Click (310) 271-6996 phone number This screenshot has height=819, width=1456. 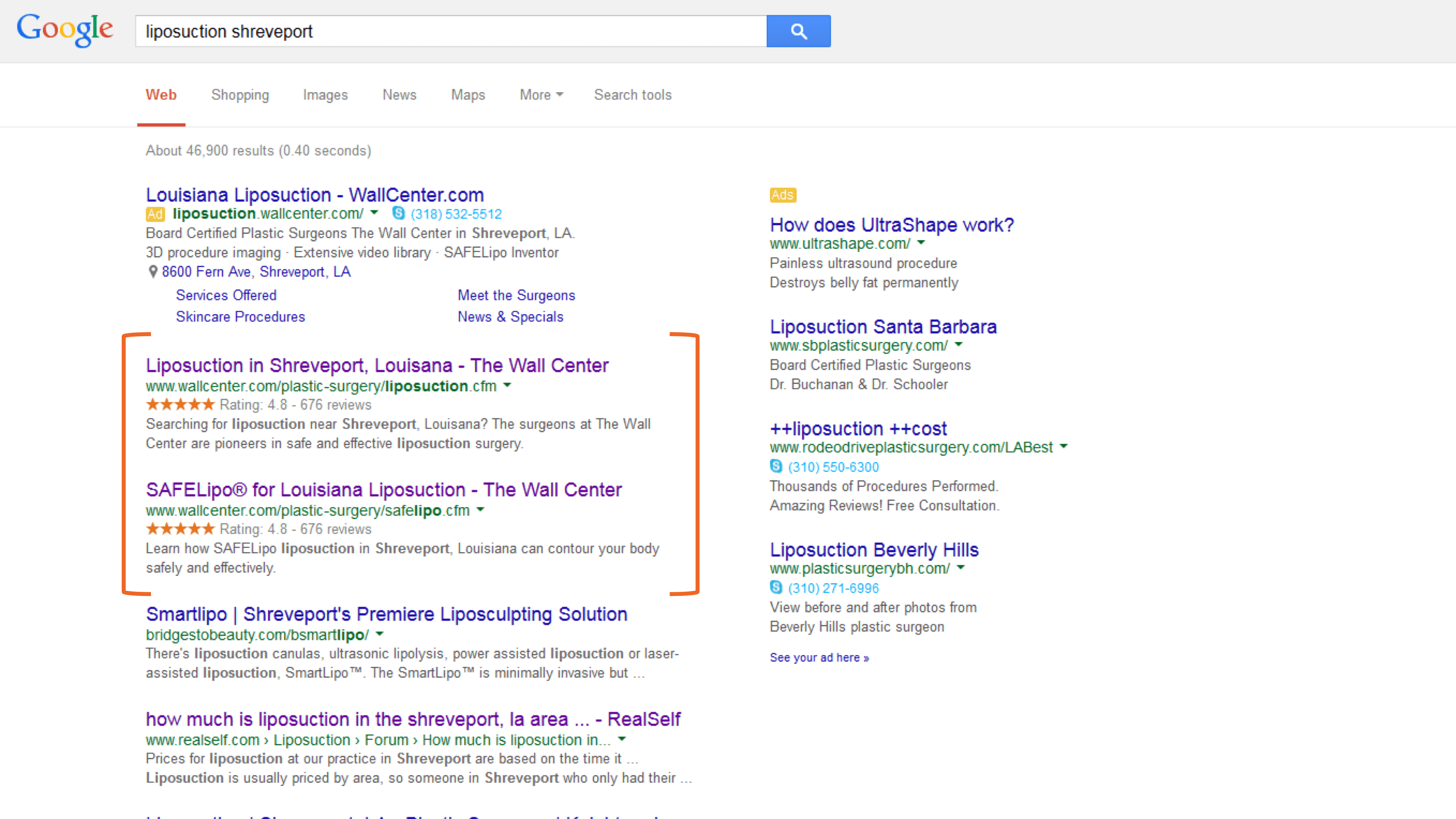click(833, 588)
